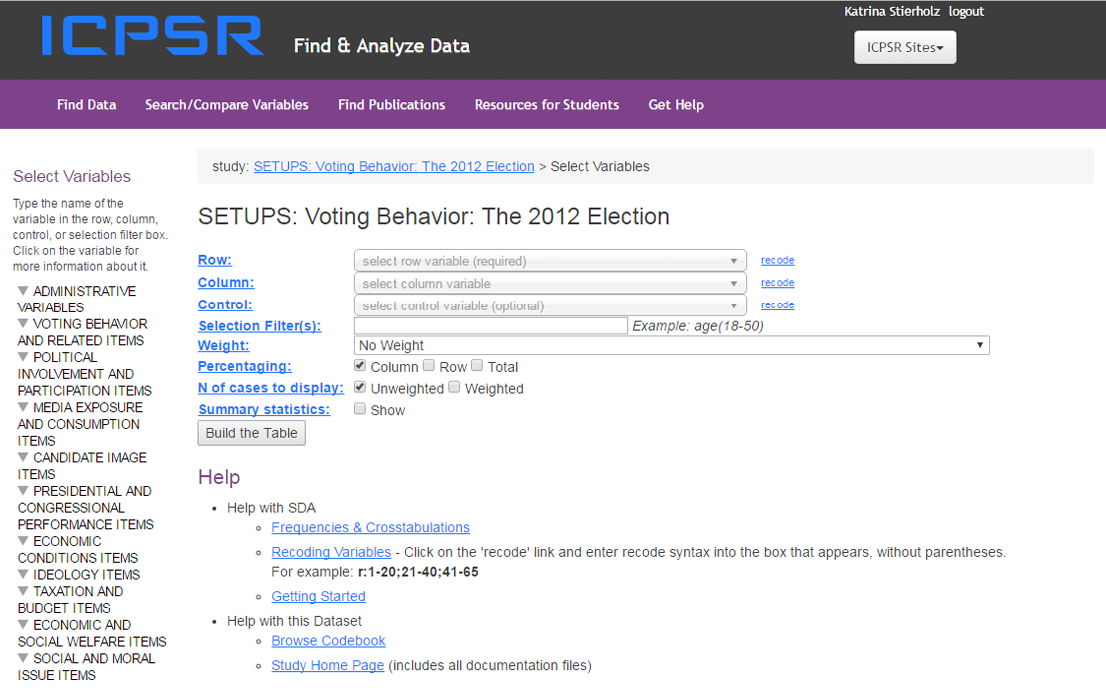
Task: Enable the Total percentaging checkbox
Action: [477, 366]
